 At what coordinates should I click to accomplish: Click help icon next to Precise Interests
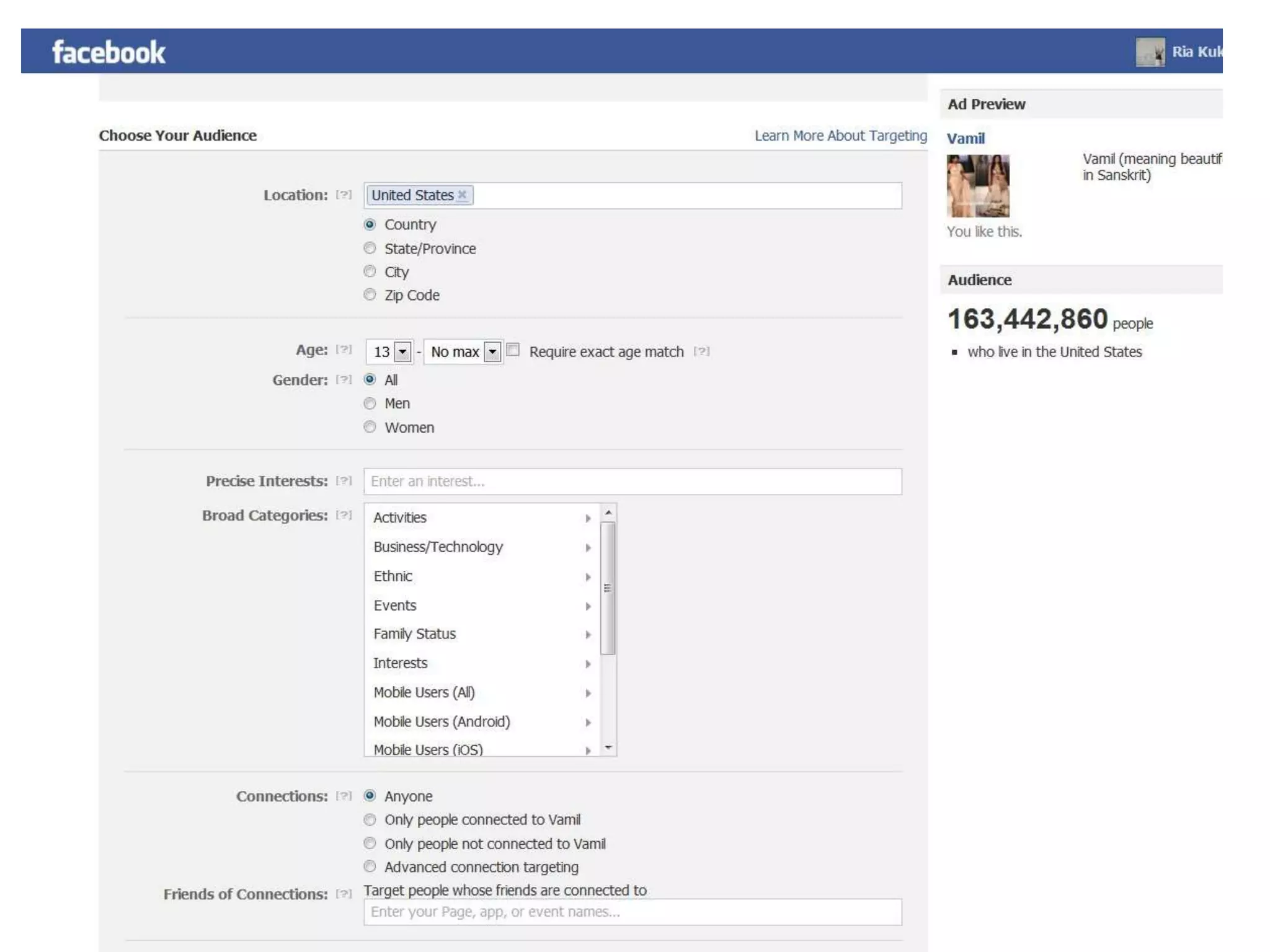click(344, 481)
